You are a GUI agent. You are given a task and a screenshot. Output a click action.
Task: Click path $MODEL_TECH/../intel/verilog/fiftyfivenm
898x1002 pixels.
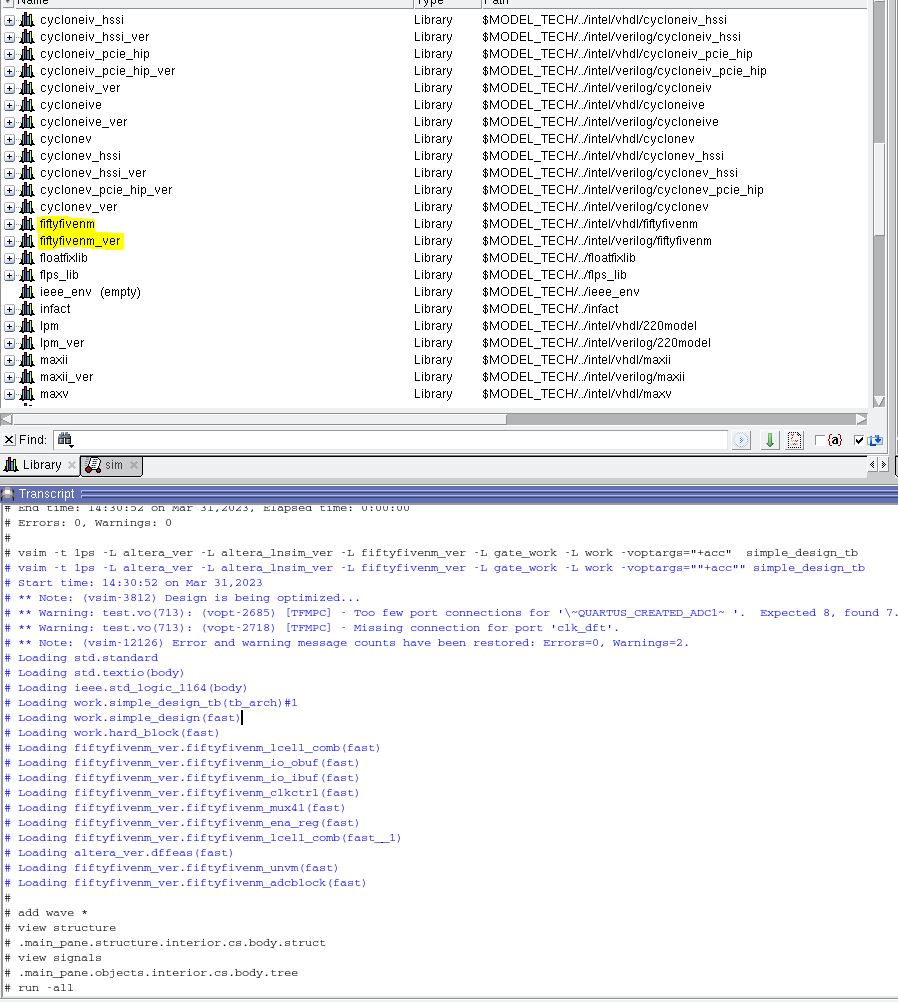(597, 241)
